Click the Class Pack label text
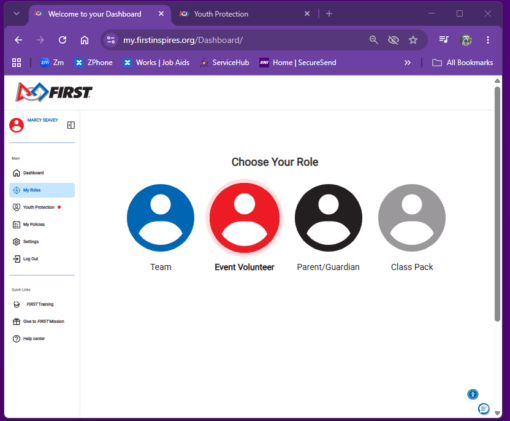This screenshot has width=510, height=421. [412, 267]
